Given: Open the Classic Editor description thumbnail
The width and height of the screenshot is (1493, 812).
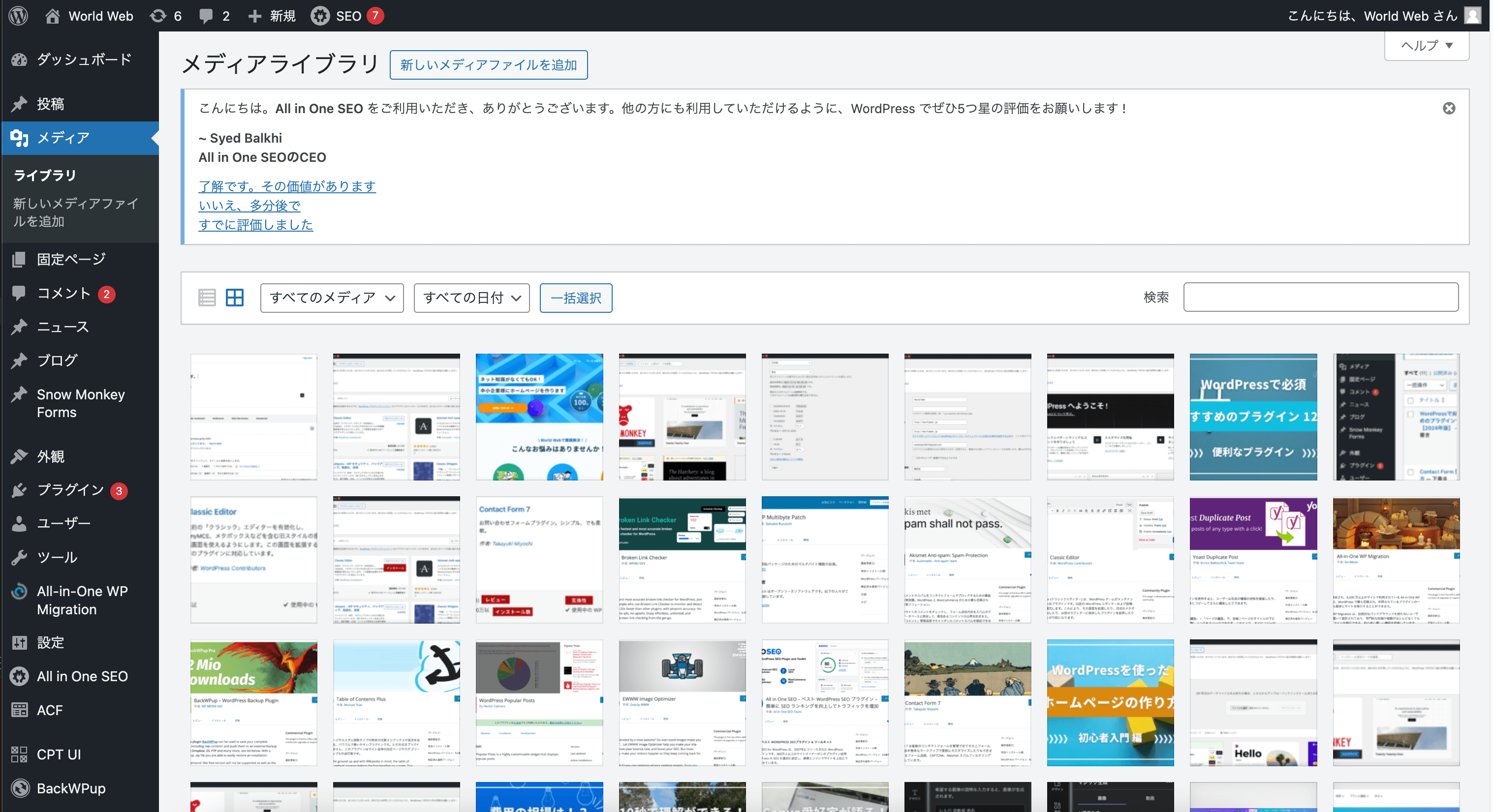Looking at the screenshot, I should 254,560.
